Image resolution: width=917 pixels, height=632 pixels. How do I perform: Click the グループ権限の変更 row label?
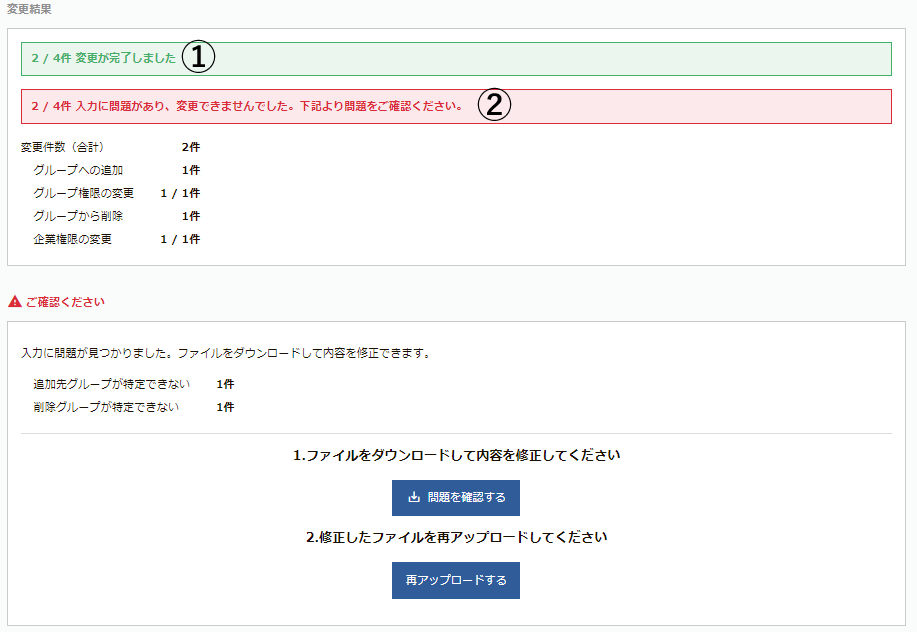(x=84, y=193)
